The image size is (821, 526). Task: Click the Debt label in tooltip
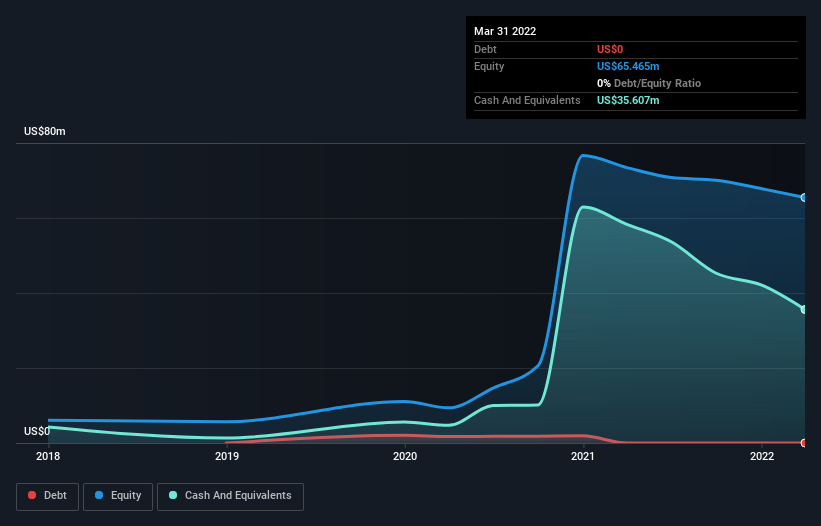tap(485, 49)
